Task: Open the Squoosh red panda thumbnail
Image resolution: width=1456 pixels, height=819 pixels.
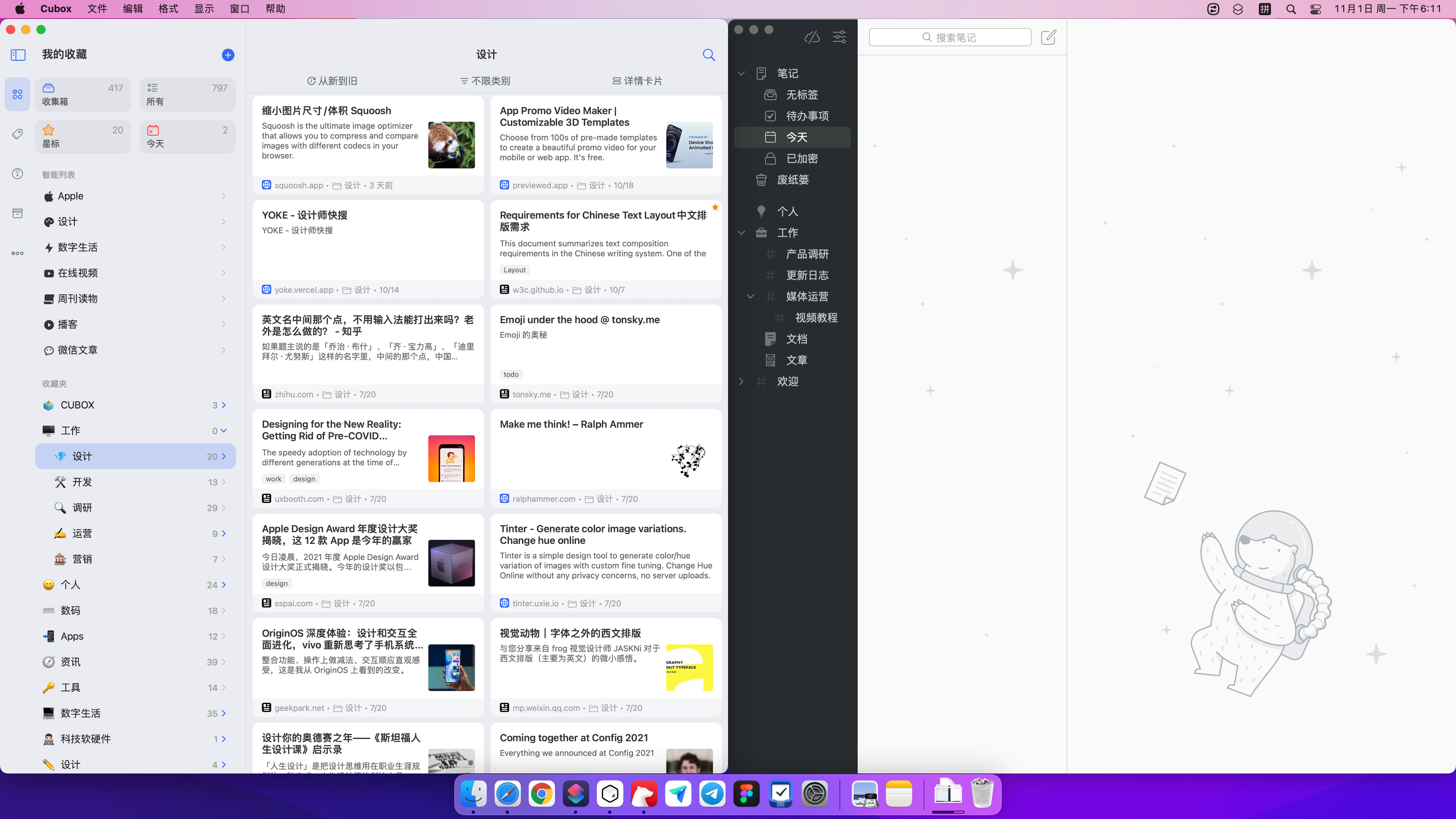Action: coord(451,145)
